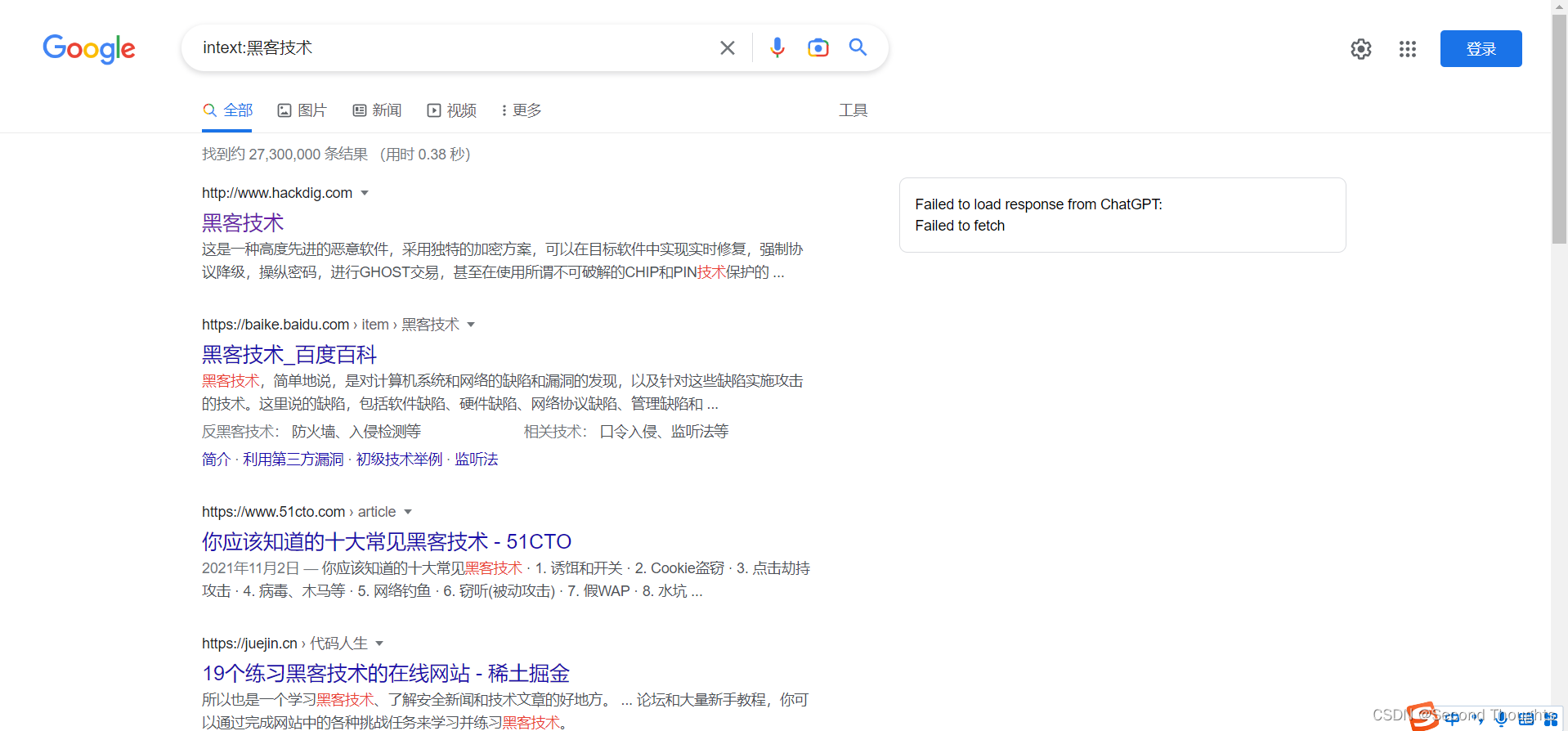Clear the search query with X
The width and height of the screenshot is (1568, 731).
tap(727, 48)
